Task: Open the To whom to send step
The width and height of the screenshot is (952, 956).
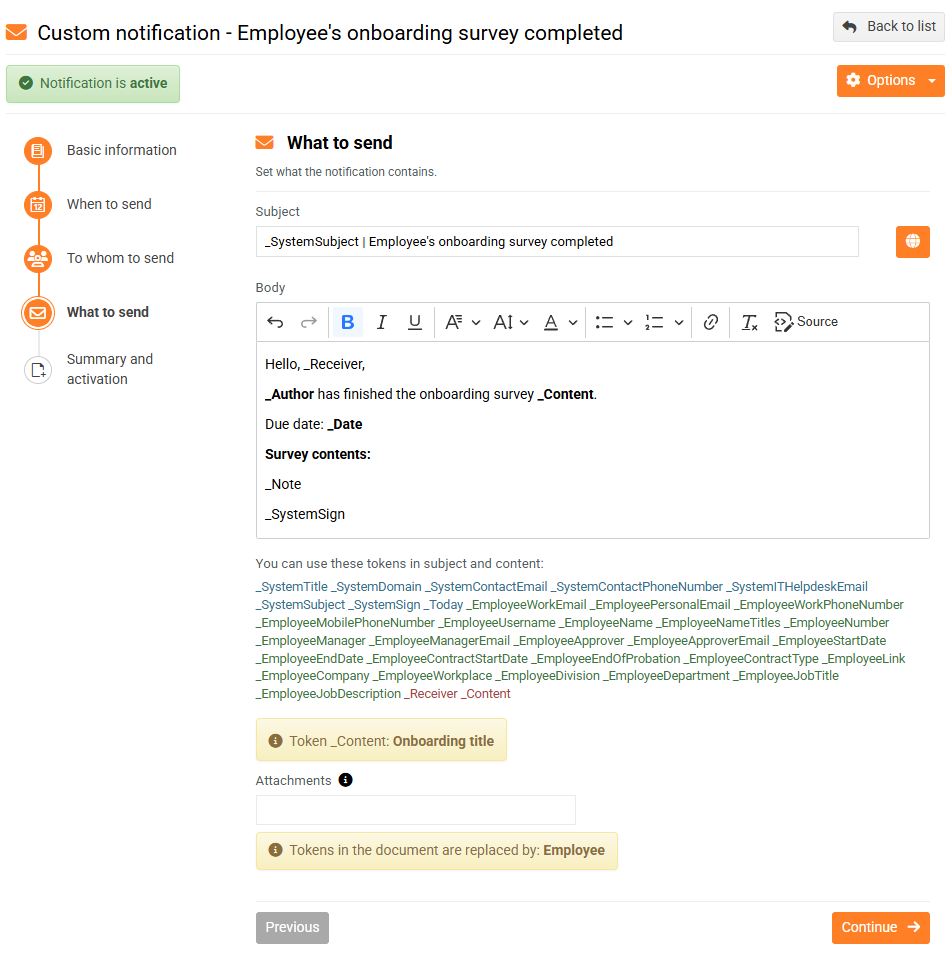Action: (120, 258)
